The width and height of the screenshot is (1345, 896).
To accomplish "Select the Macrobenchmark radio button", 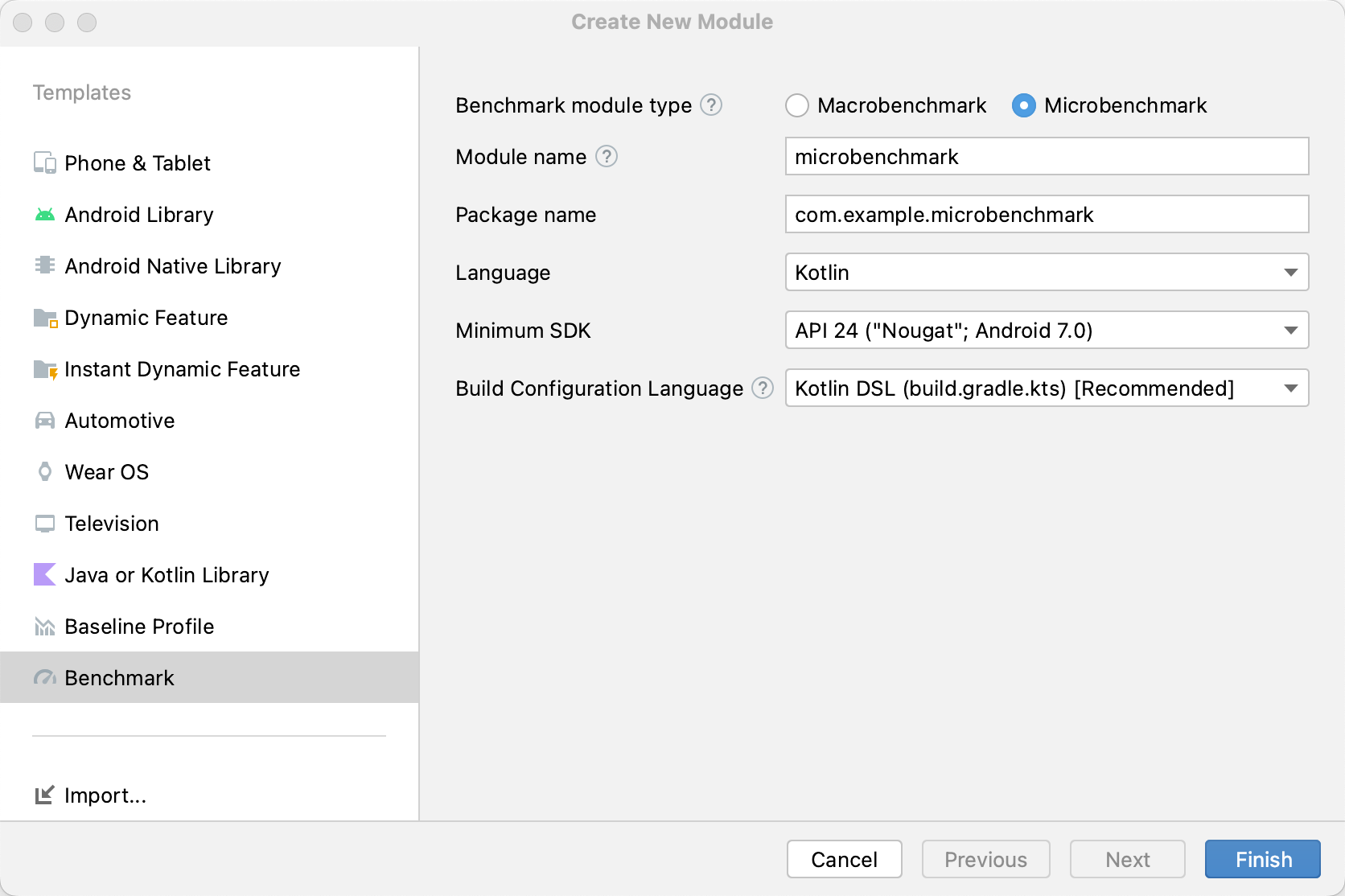I will [796, 105].
